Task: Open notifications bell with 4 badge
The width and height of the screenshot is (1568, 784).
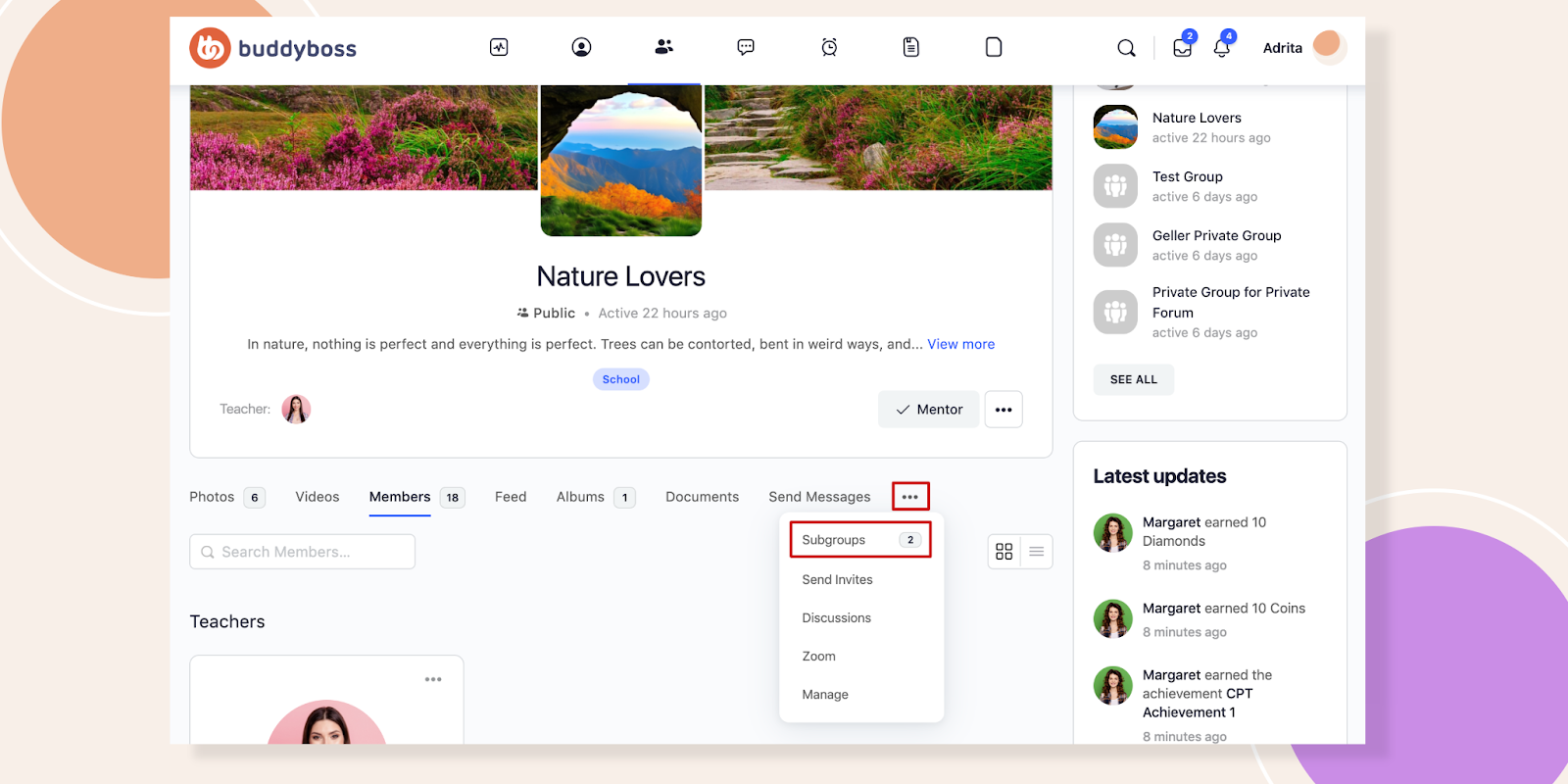Action: pos(1223,46)
